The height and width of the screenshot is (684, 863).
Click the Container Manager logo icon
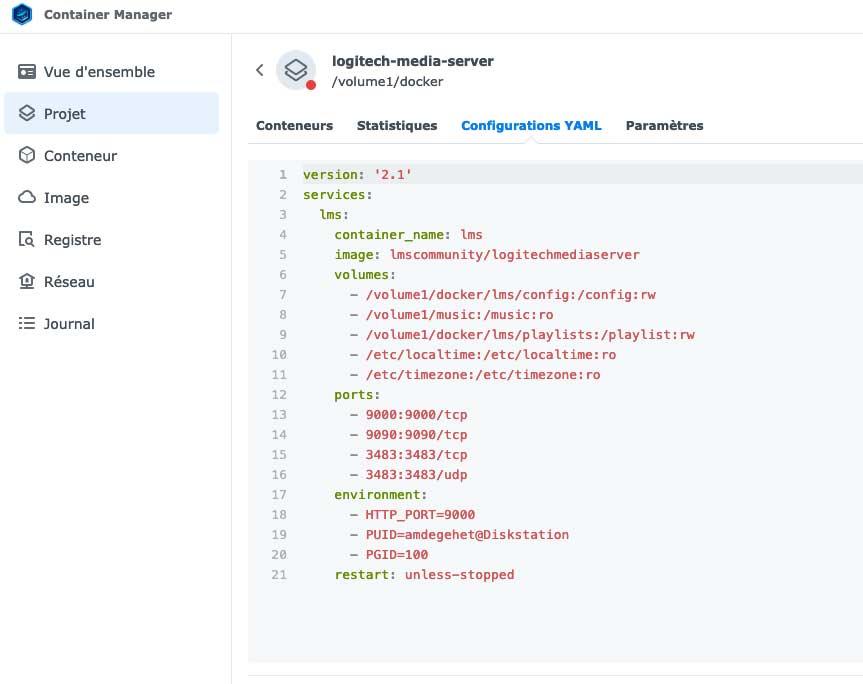tap(22, 15)
